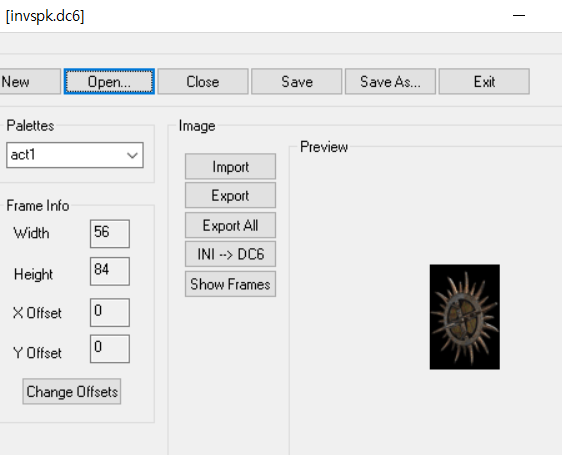
Task: Convert with INI --> DC6 button
Action: (x=230, y=254)
